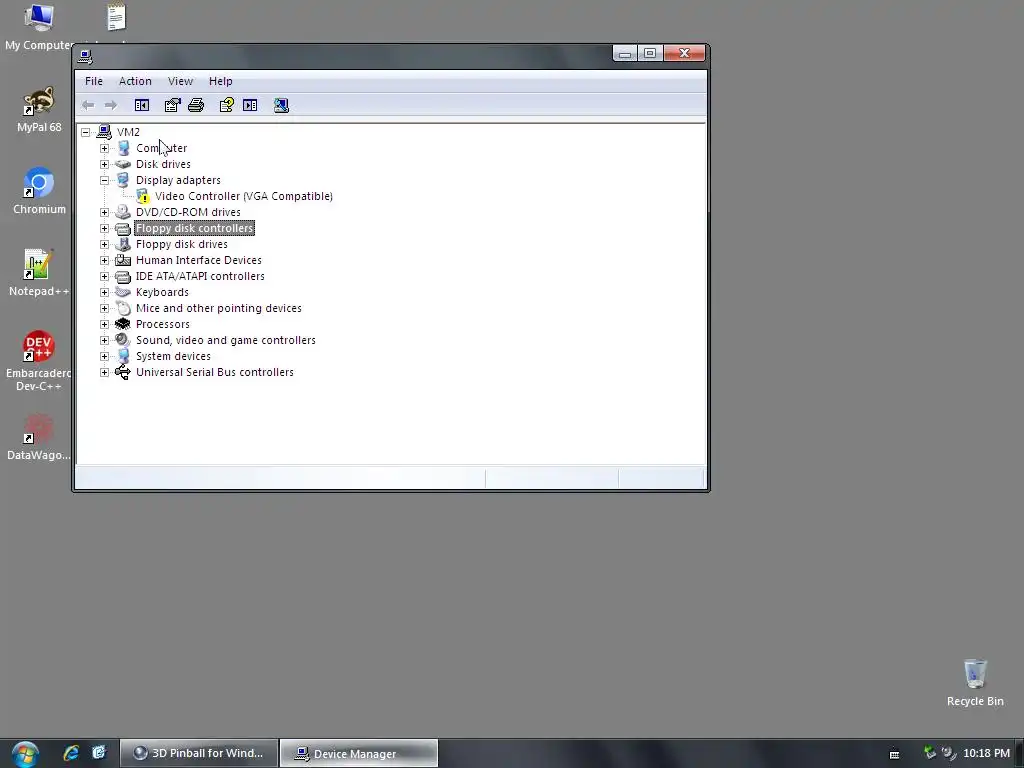Expand the IDE ATA/ATAPI controllers category
Image resolution: width=1024 pixels, height=768 pixels.
click(104, 276)
